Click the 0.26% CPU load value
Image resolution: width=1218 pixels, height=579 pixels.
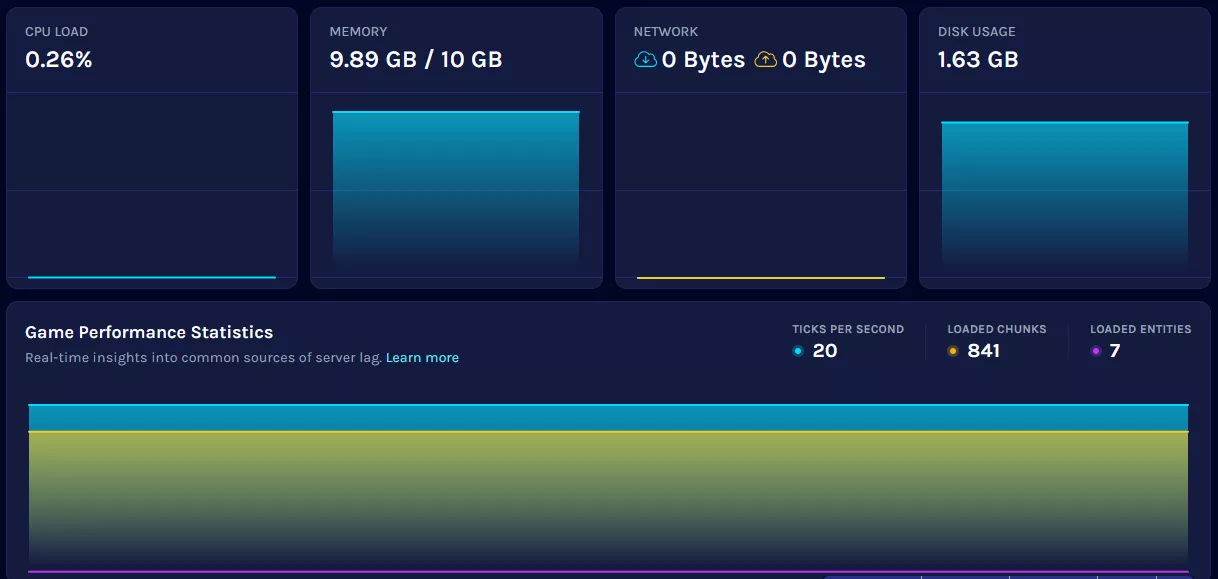pos(59,60)
